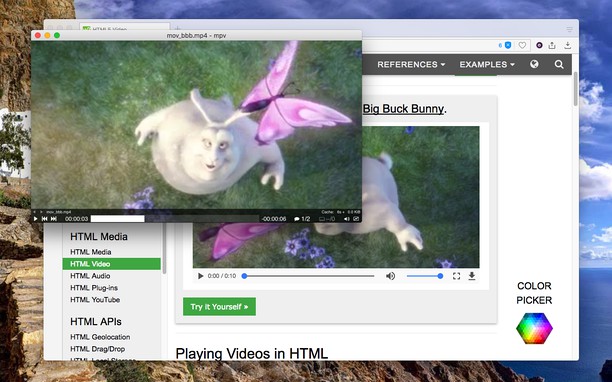Close the mpv window

point(38,36)
